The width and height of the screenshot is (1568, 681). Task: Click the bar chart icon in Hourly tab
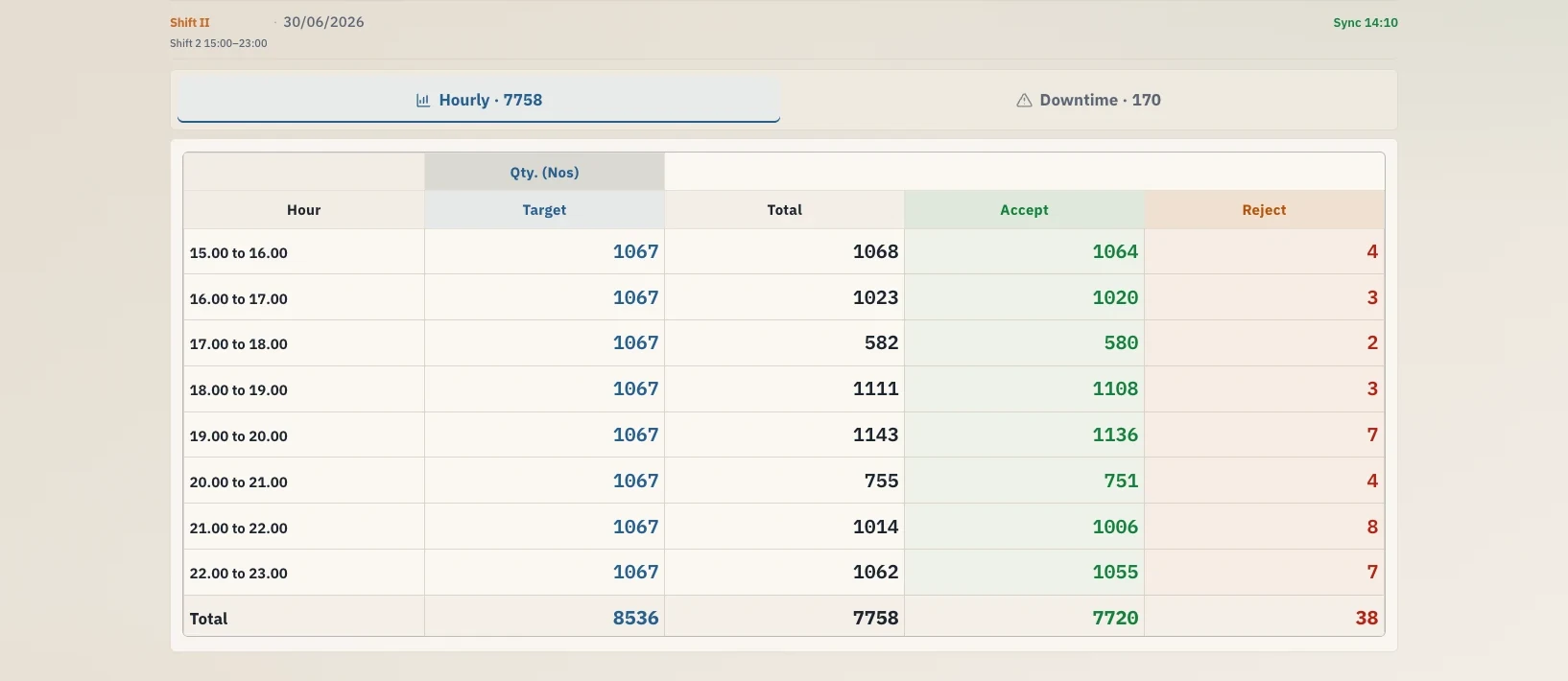pyautogui.click(x=422, y=100)
